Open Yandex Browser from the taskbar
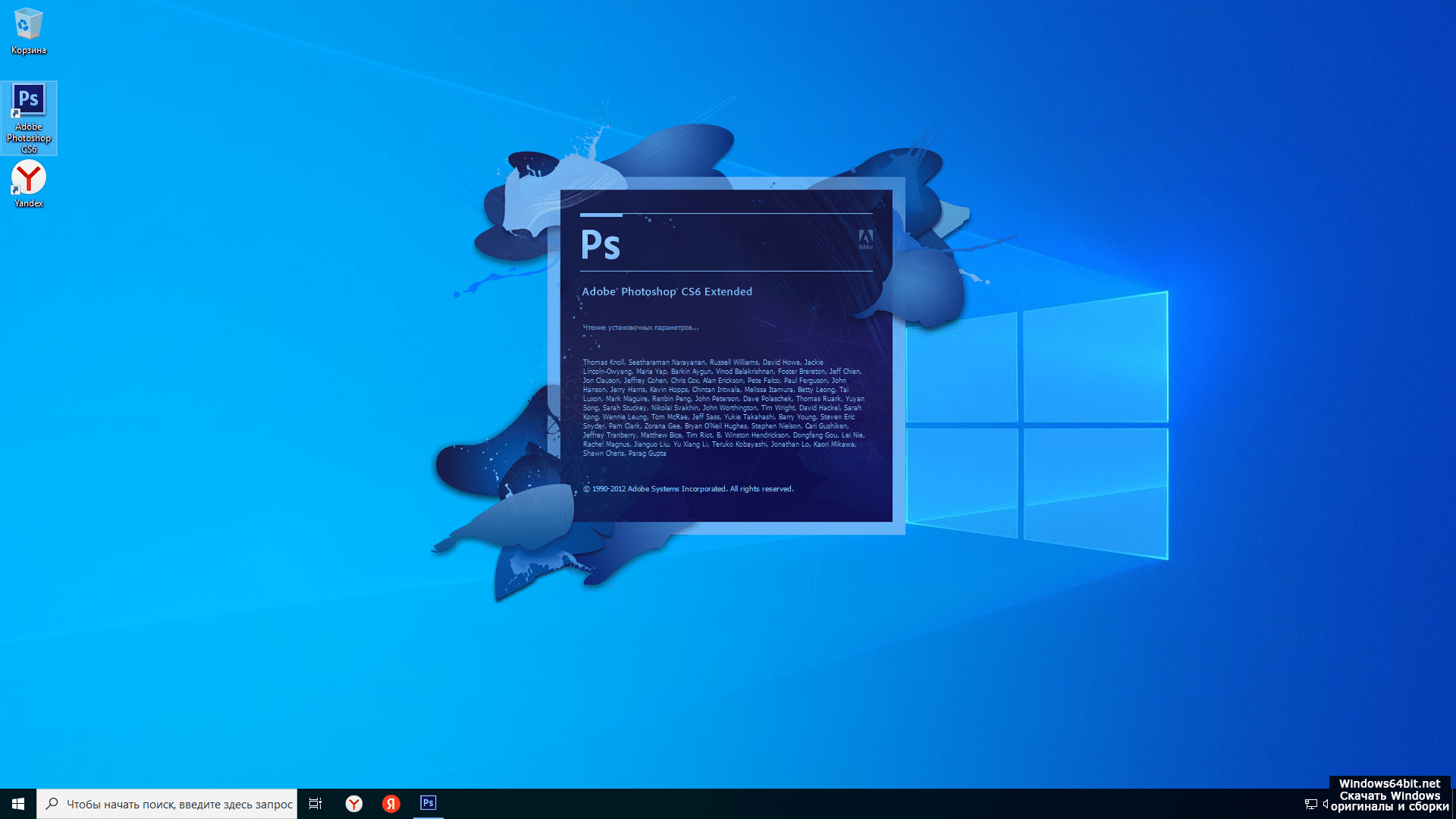Viewport: 1456px width, 819px height. click(354, 804)
